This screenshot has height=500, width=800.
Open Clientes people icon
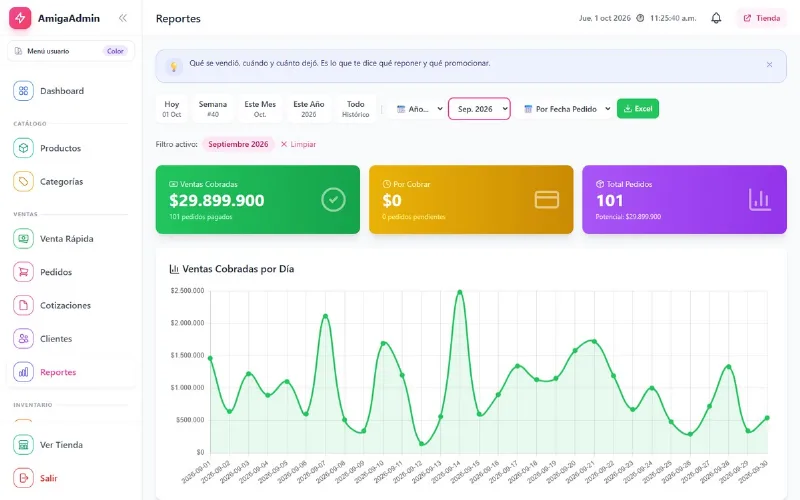[23, 338]
